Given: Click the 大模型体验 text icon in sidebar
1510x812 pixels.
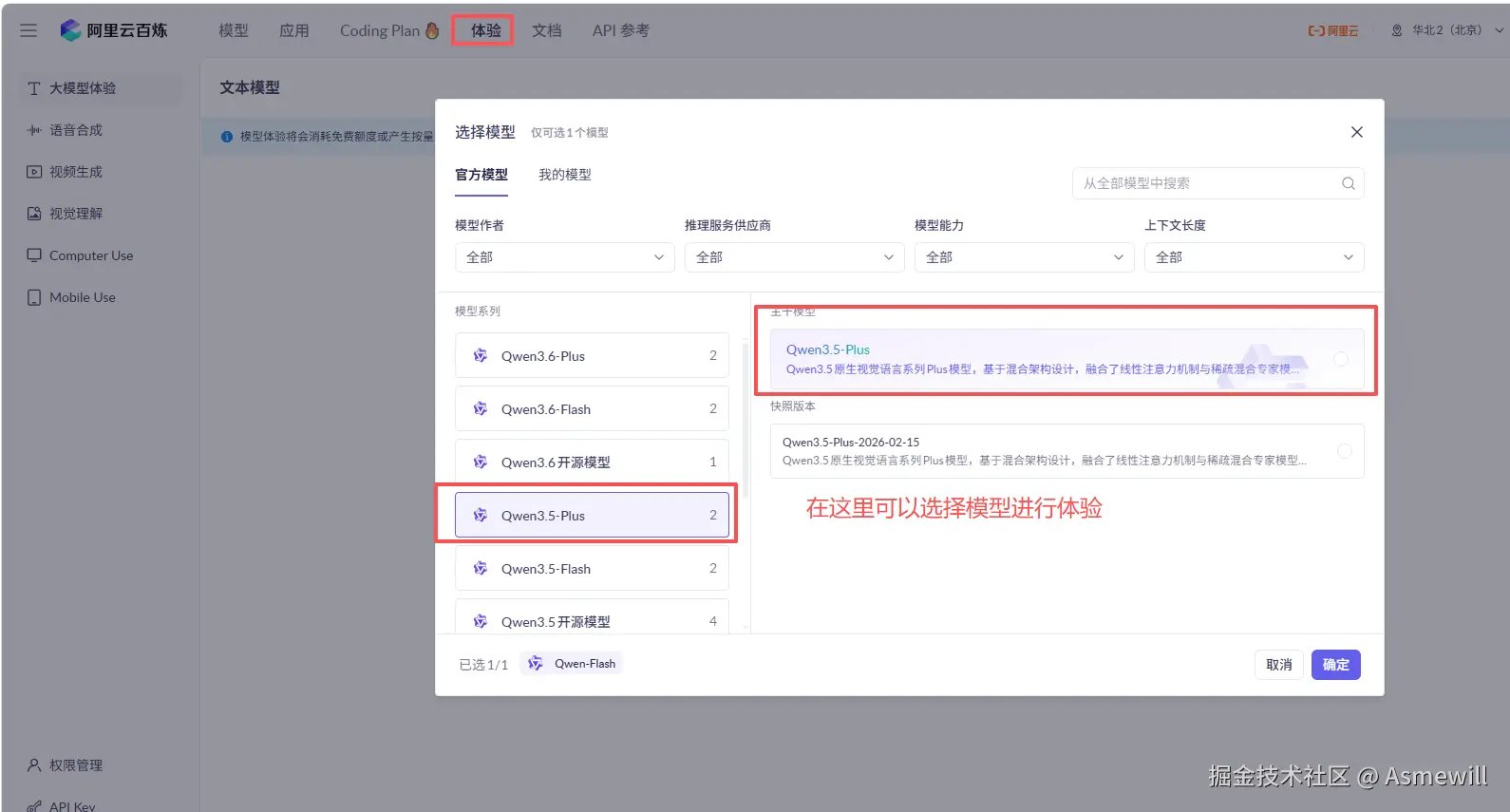Looking at the screenshot, I should point(34,88).
